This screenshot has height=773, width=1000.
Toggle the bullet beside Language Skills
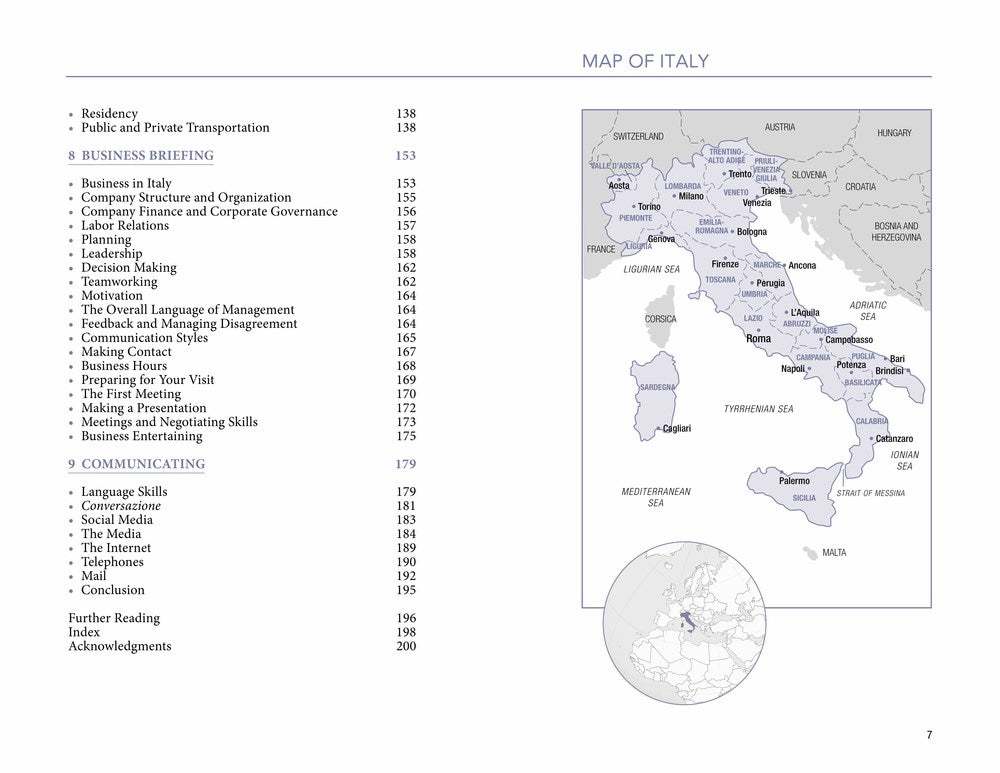coord(70,492)
